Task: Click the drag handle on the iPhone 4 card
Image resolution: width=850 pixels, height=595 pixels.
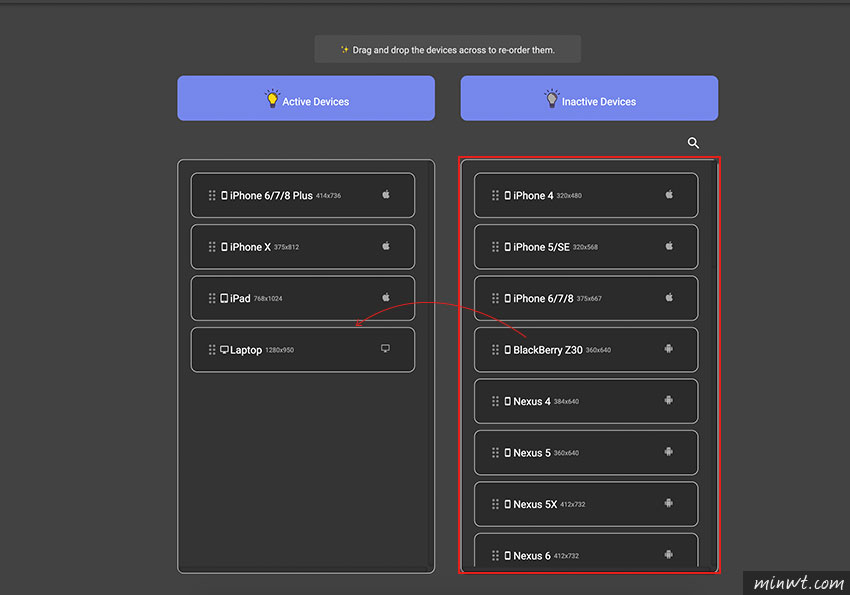Action: [x=495, y=196]
